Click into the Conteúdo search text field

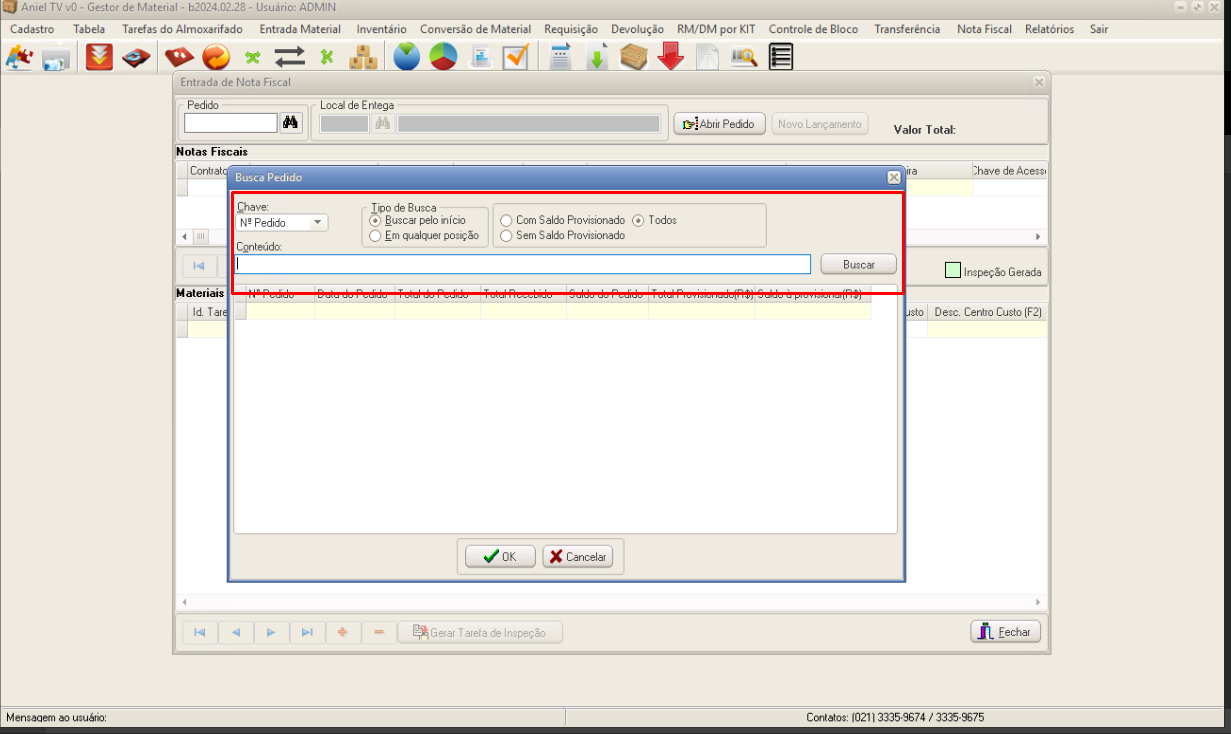[x=522, y=264]
